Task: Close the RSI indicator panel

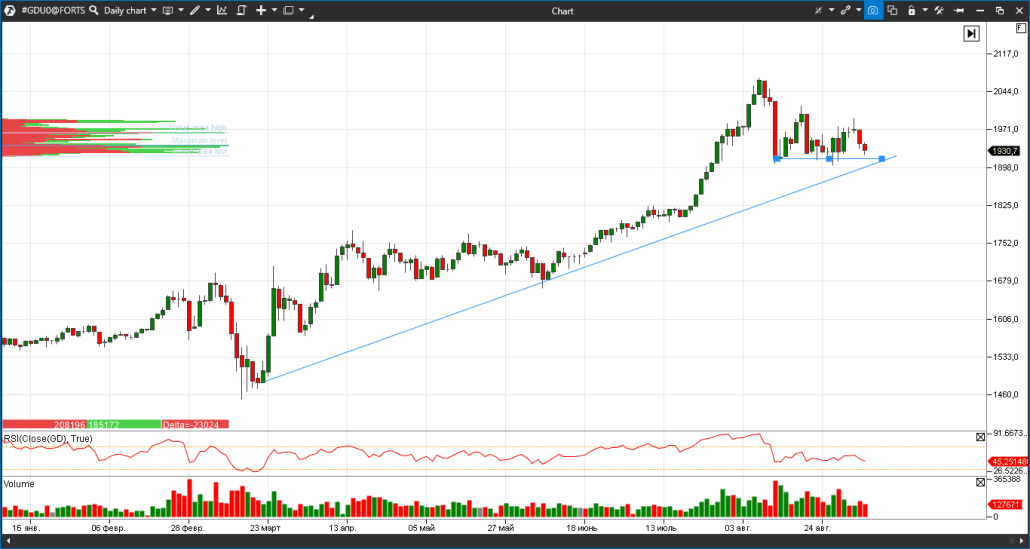Action: click(980, 437)
